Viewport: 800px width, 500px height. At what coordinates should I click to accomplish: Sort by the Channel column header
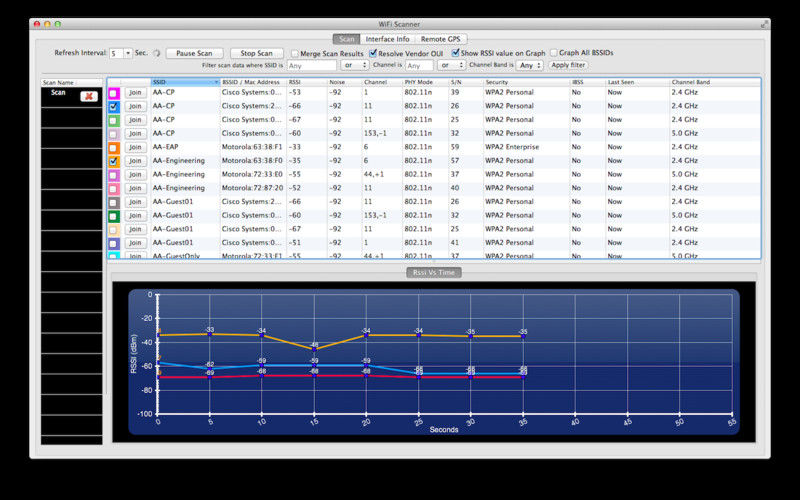(382, 82)
